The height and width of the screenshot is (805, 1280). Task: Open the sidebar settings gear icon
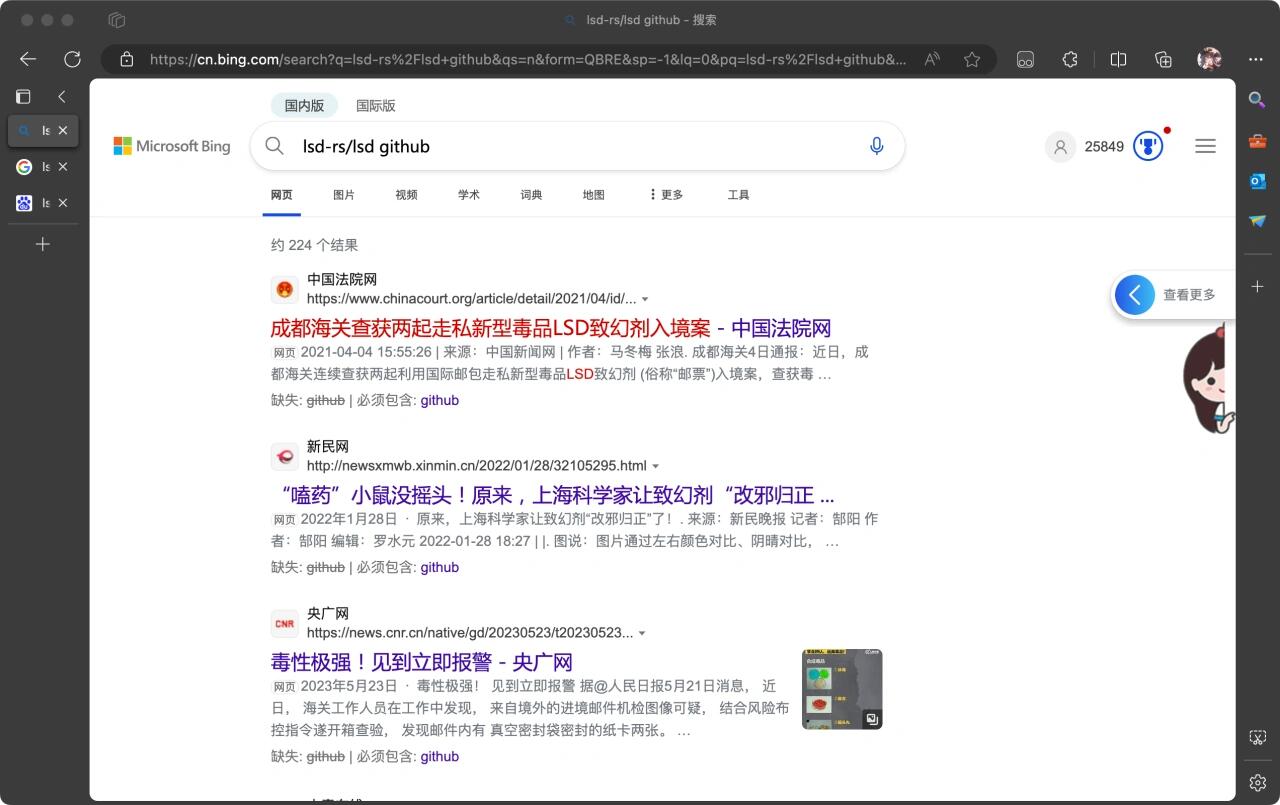pyautogui.click(x=1258, y=782)
